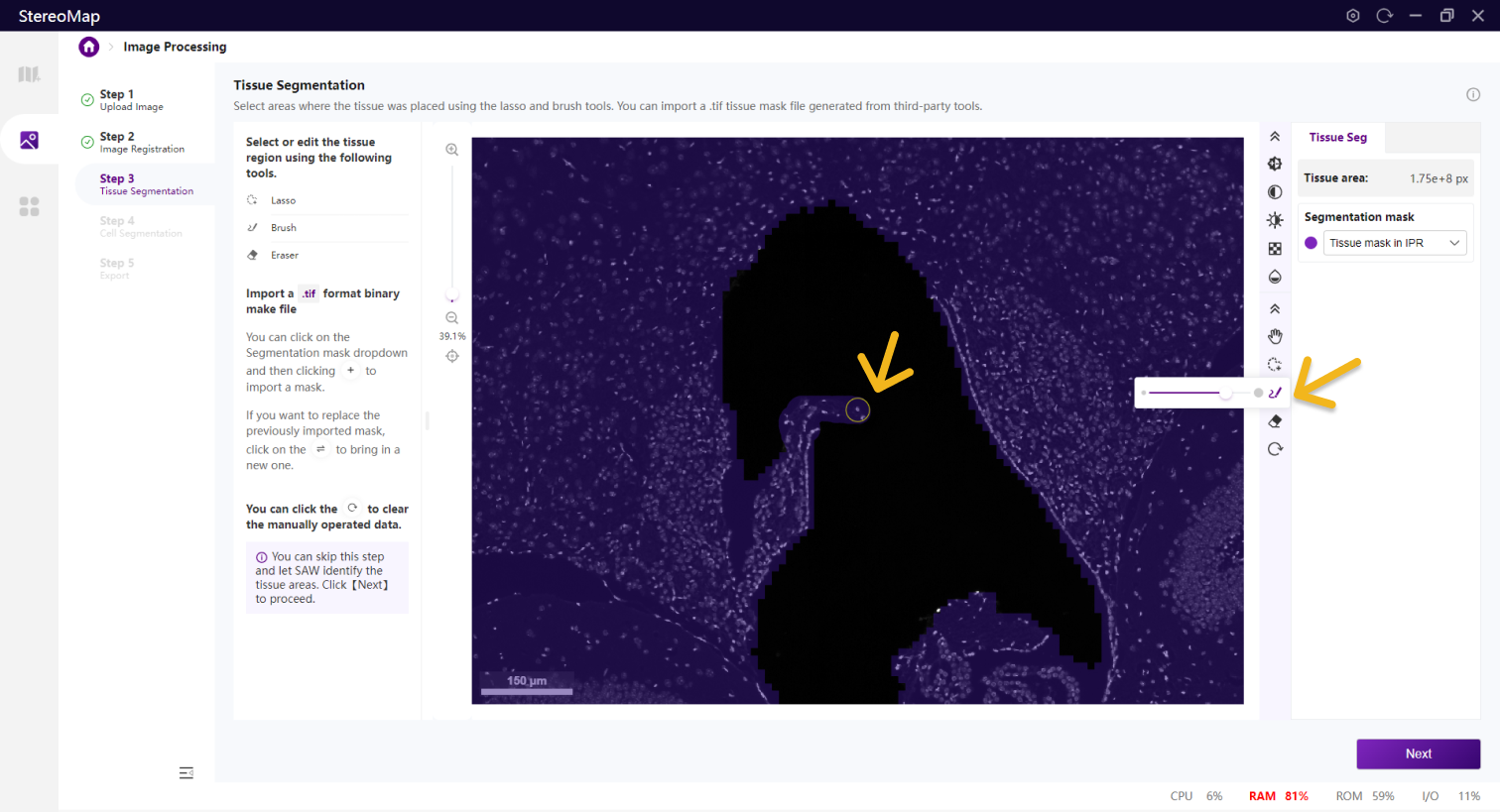Click the Next button
1500x812 pixels.
1418,754
